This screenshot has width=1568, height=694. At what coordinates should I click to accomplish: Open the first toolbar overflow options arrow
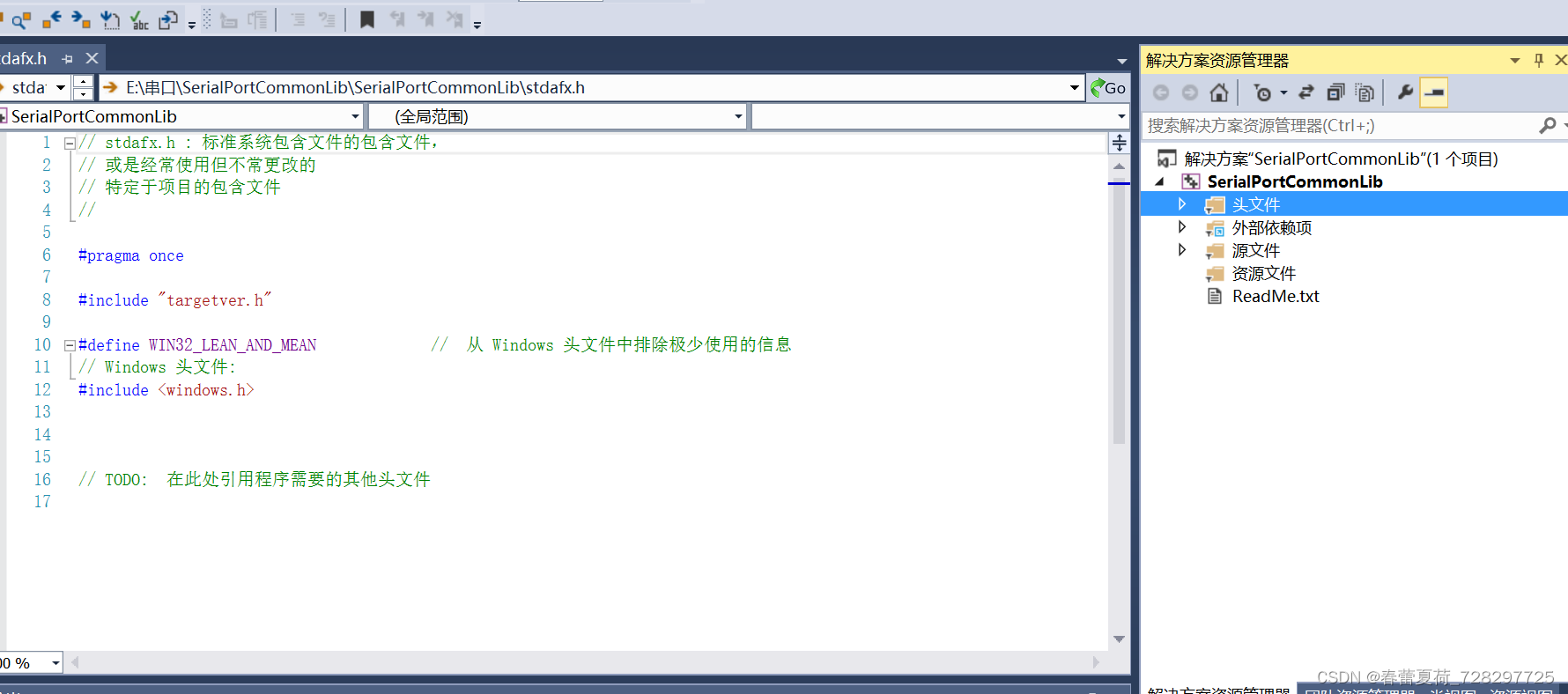click(191, 25)
